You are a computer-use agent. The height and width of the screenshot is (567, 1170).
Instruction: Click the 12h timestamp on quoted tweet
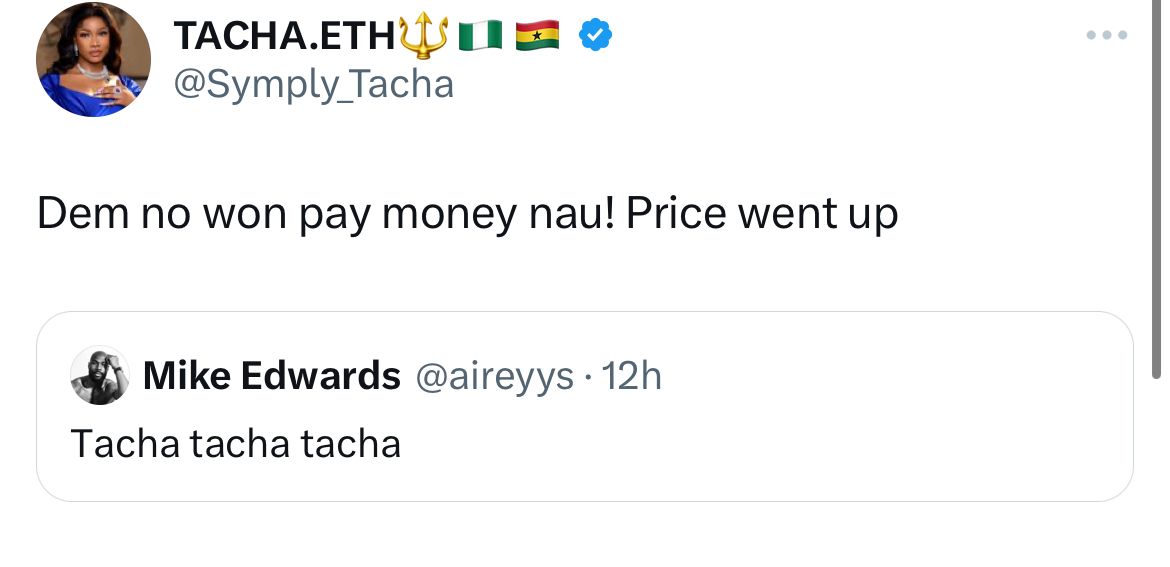pos(631,376)
